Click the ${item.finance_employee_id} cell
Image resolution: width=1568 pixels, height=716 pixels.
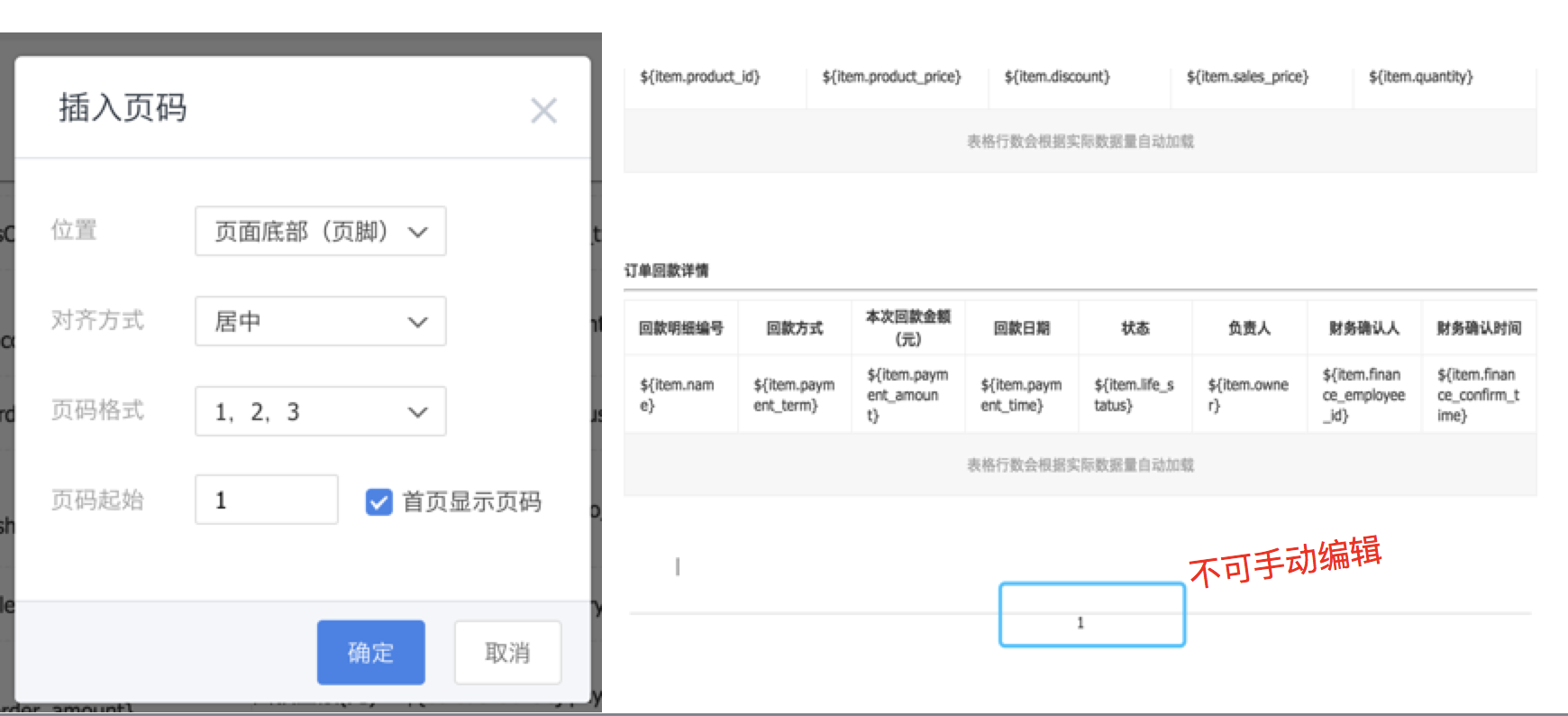1364,395
